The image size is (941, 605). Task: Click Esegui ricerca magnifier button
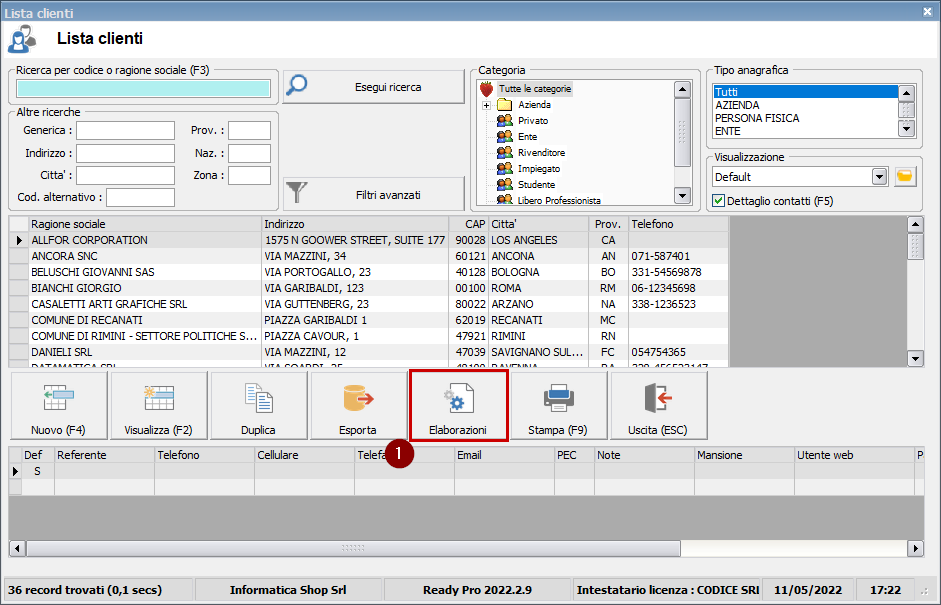[374, 87]
